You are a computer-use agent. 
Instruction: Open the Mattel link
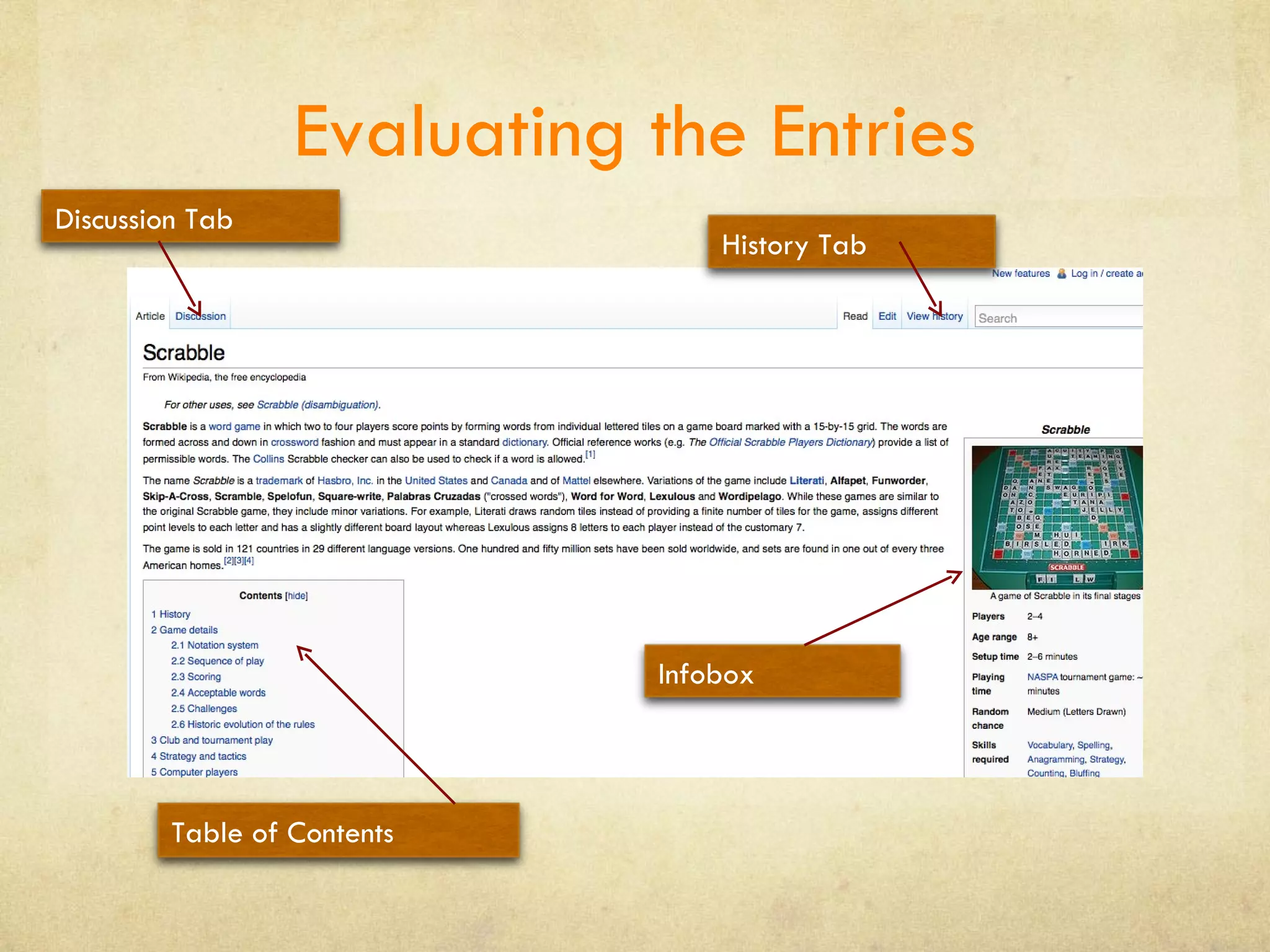[x=576, y=480]
